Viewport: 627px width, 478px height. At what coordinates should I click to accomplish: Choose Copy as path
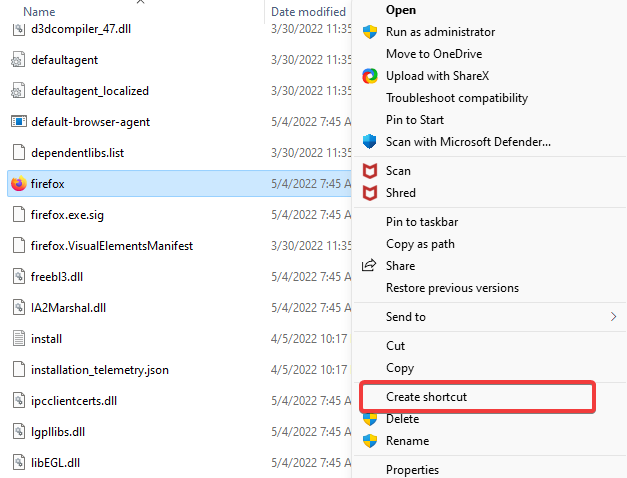(420, 244)
